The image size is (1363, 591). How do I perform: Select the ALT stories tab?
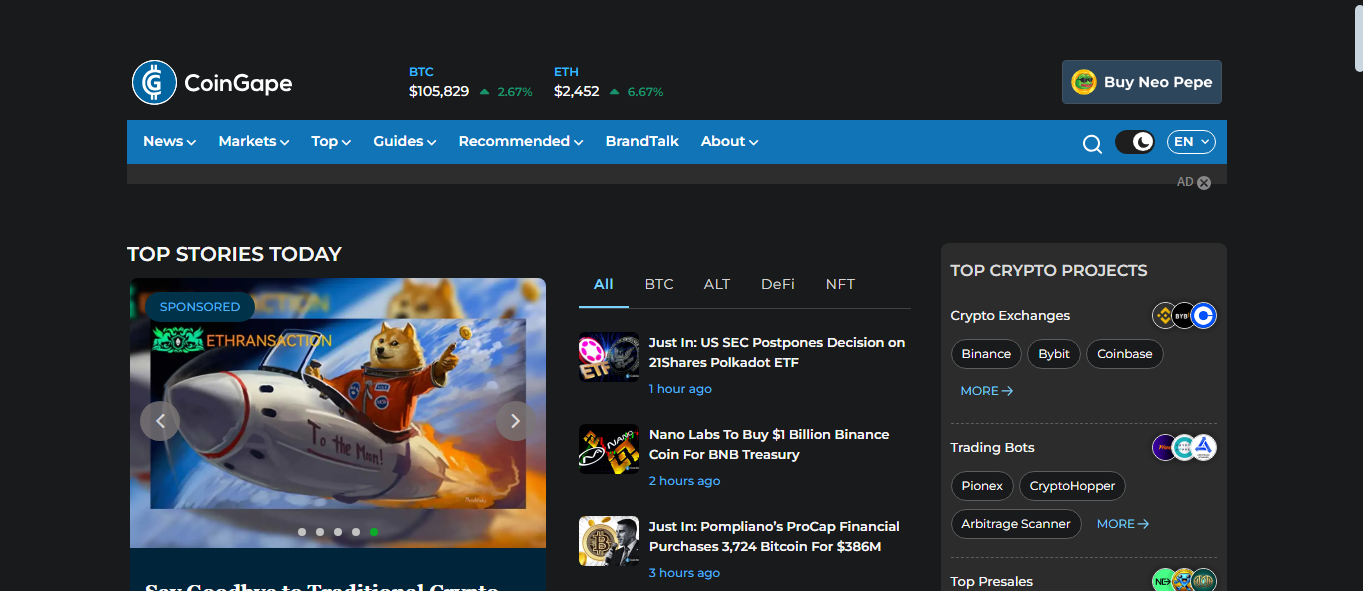point(717,285)
